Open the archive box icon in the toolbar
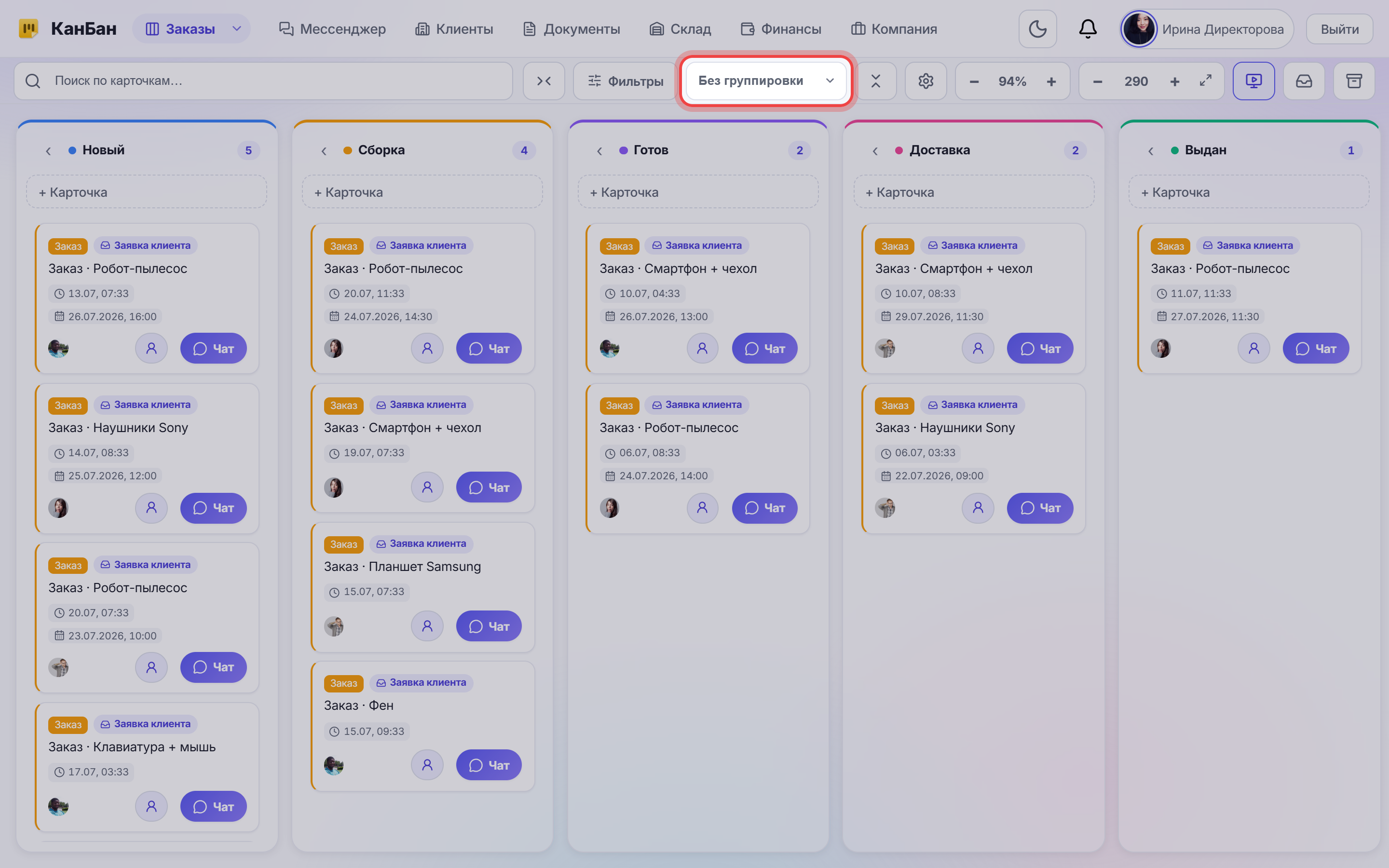The width and height of the screenshot is (1389, 868). [x=1354, y=81]
